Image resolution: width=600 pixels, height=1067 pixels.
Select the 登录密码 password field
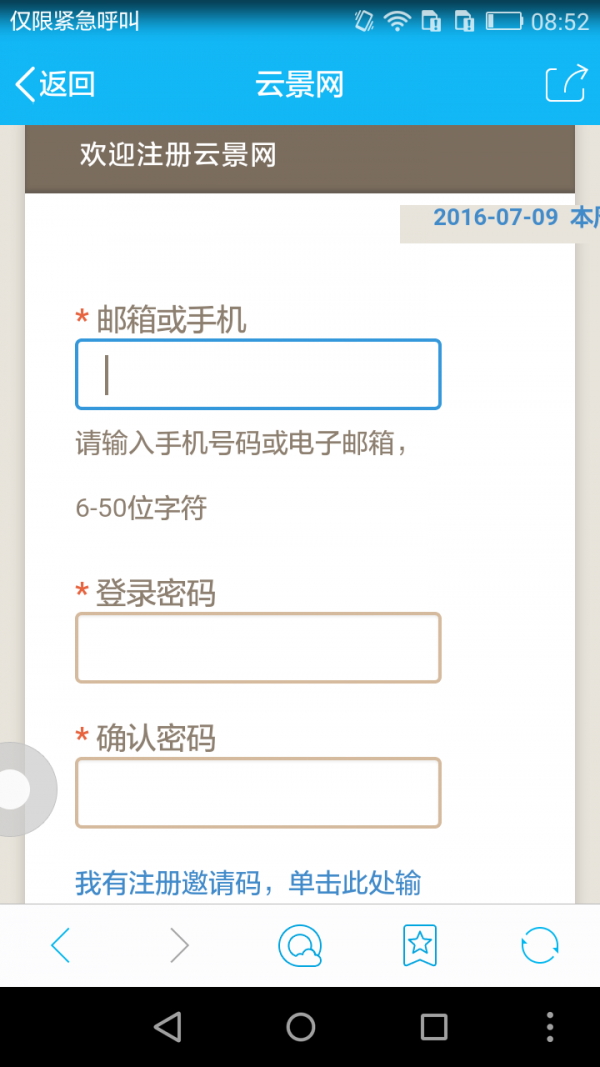(x=258, y=647)
